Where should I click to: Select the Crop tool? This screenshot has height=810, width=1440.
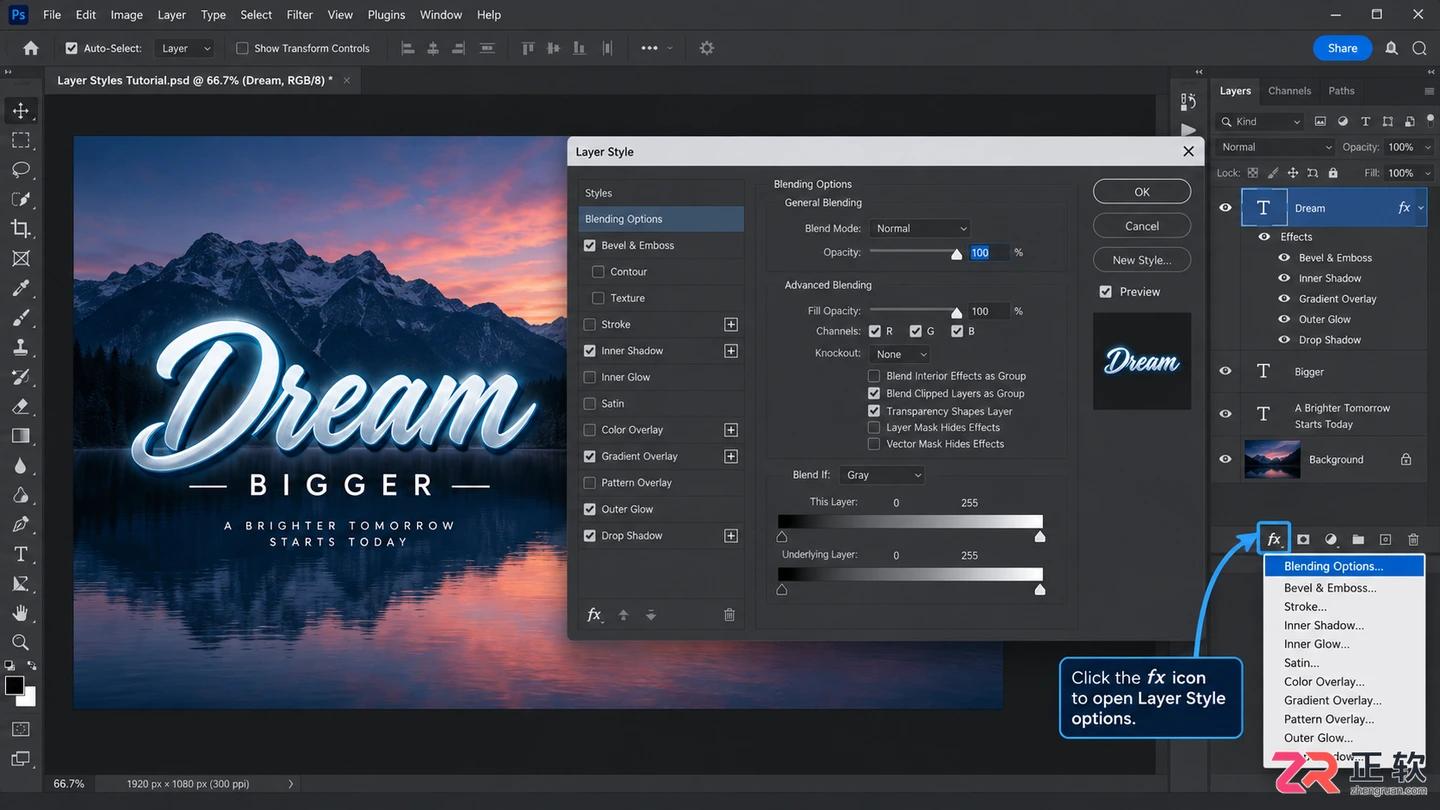20,229
